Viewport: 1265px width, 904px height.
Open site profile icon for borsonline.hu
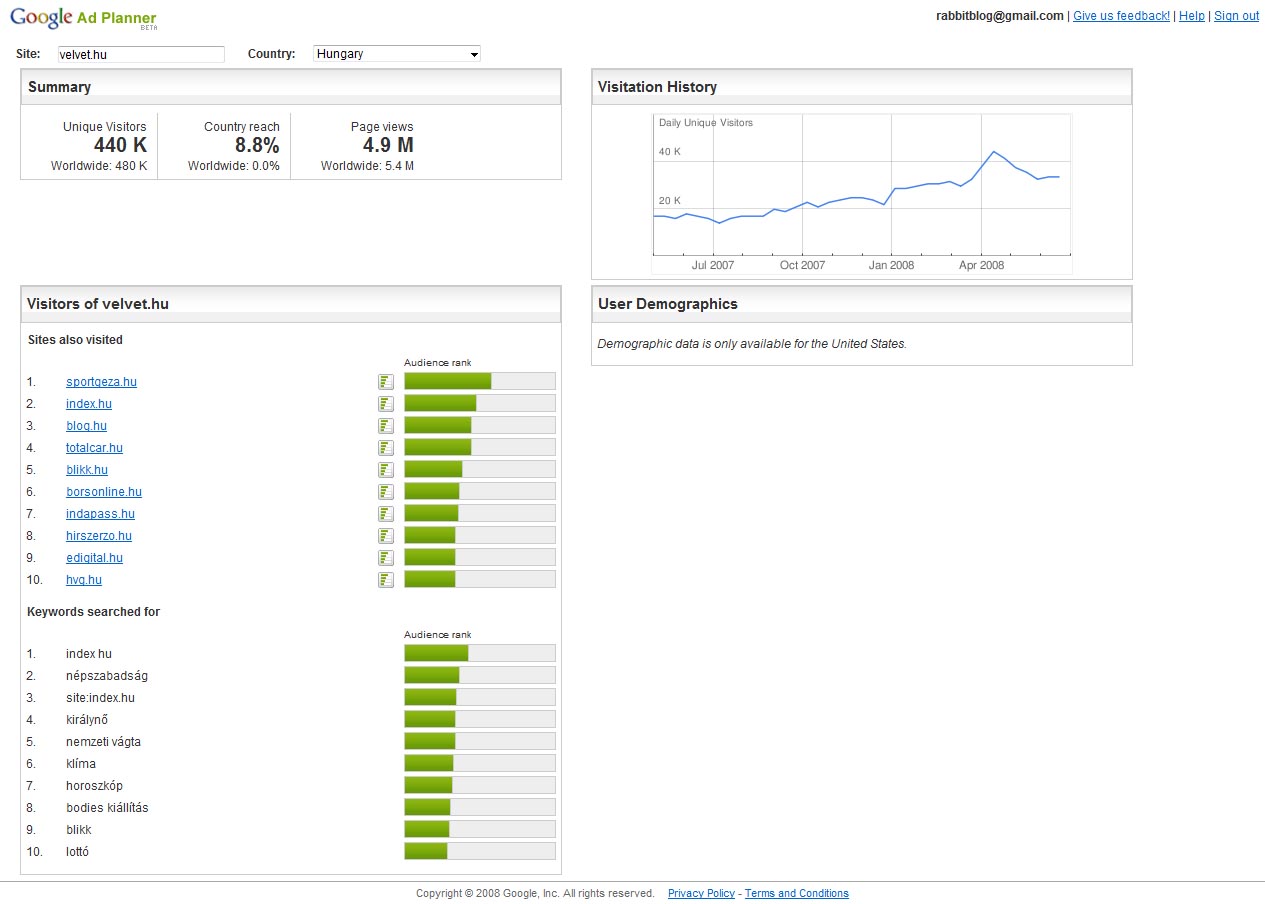(386, 492)
